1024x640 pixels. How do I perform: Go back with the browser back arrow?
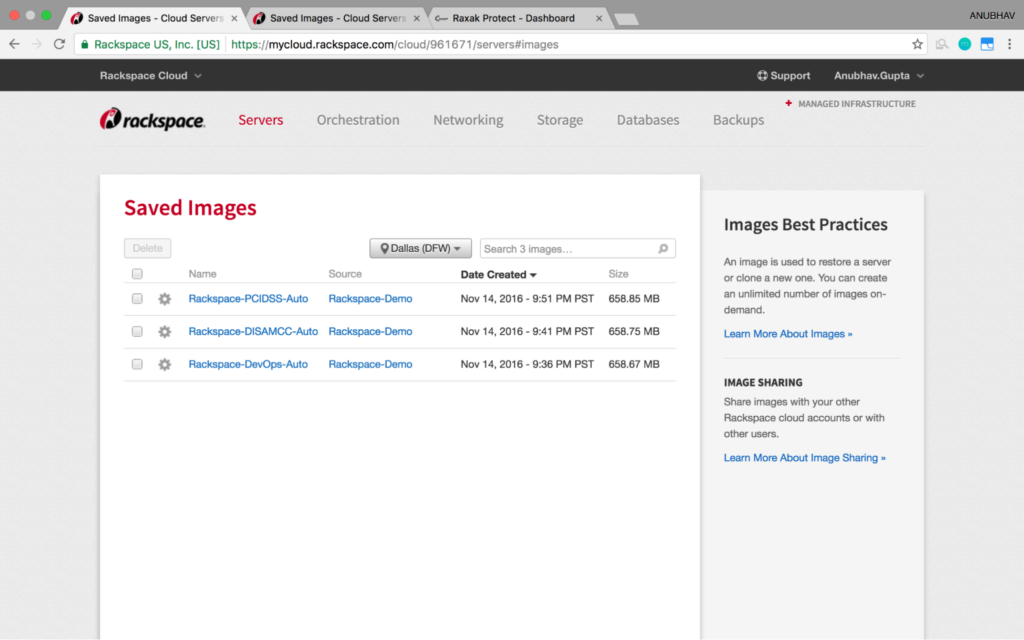(14, 44)
